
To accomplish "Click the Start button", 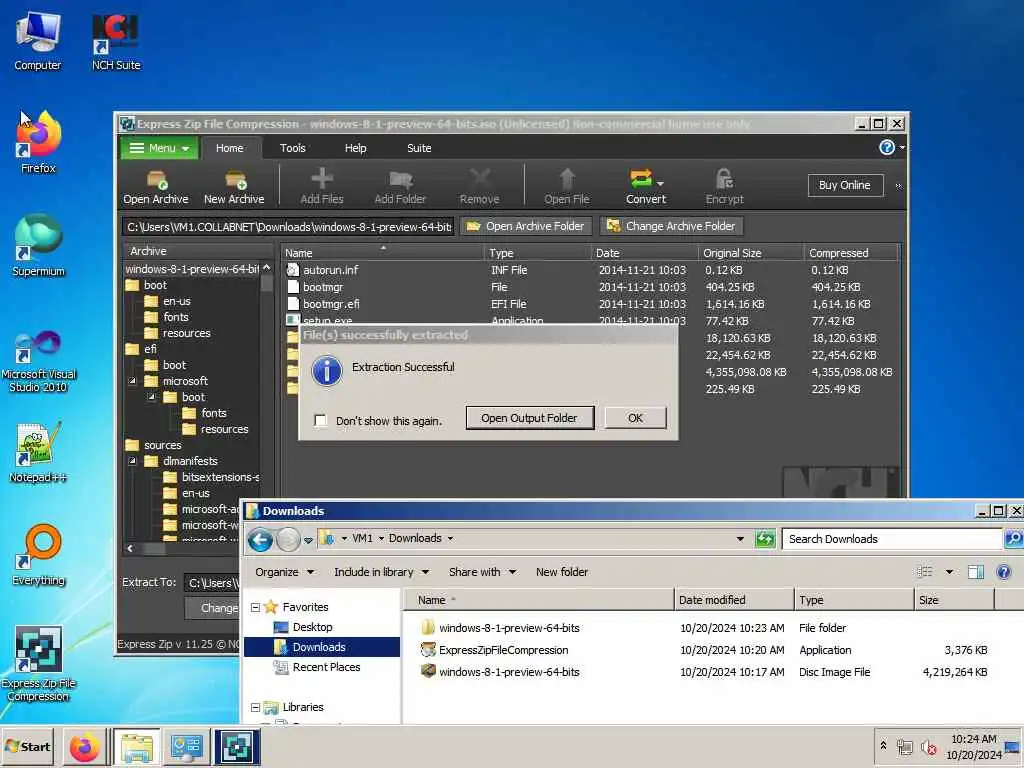I will [x=29, y=747].
